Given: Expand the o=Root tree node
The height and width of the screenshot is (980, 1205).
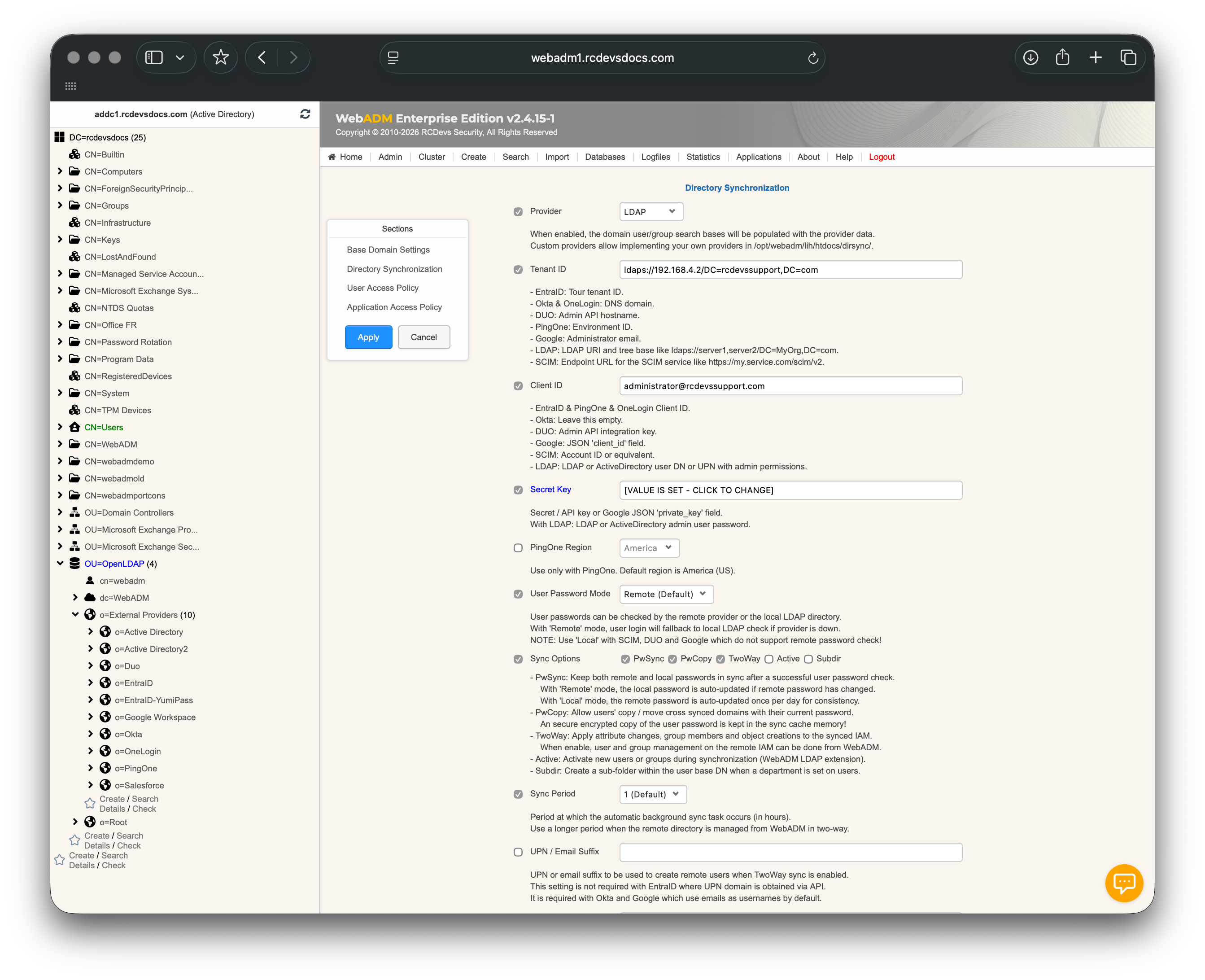Looking at the screenshot, I should [76, 822].
